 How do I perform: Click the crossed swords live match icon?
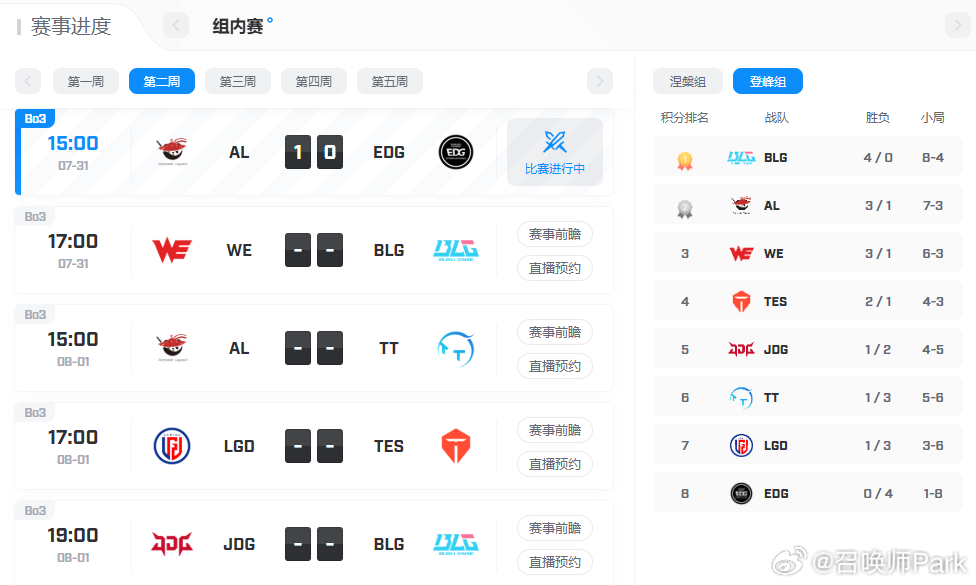tap(555, 142)
